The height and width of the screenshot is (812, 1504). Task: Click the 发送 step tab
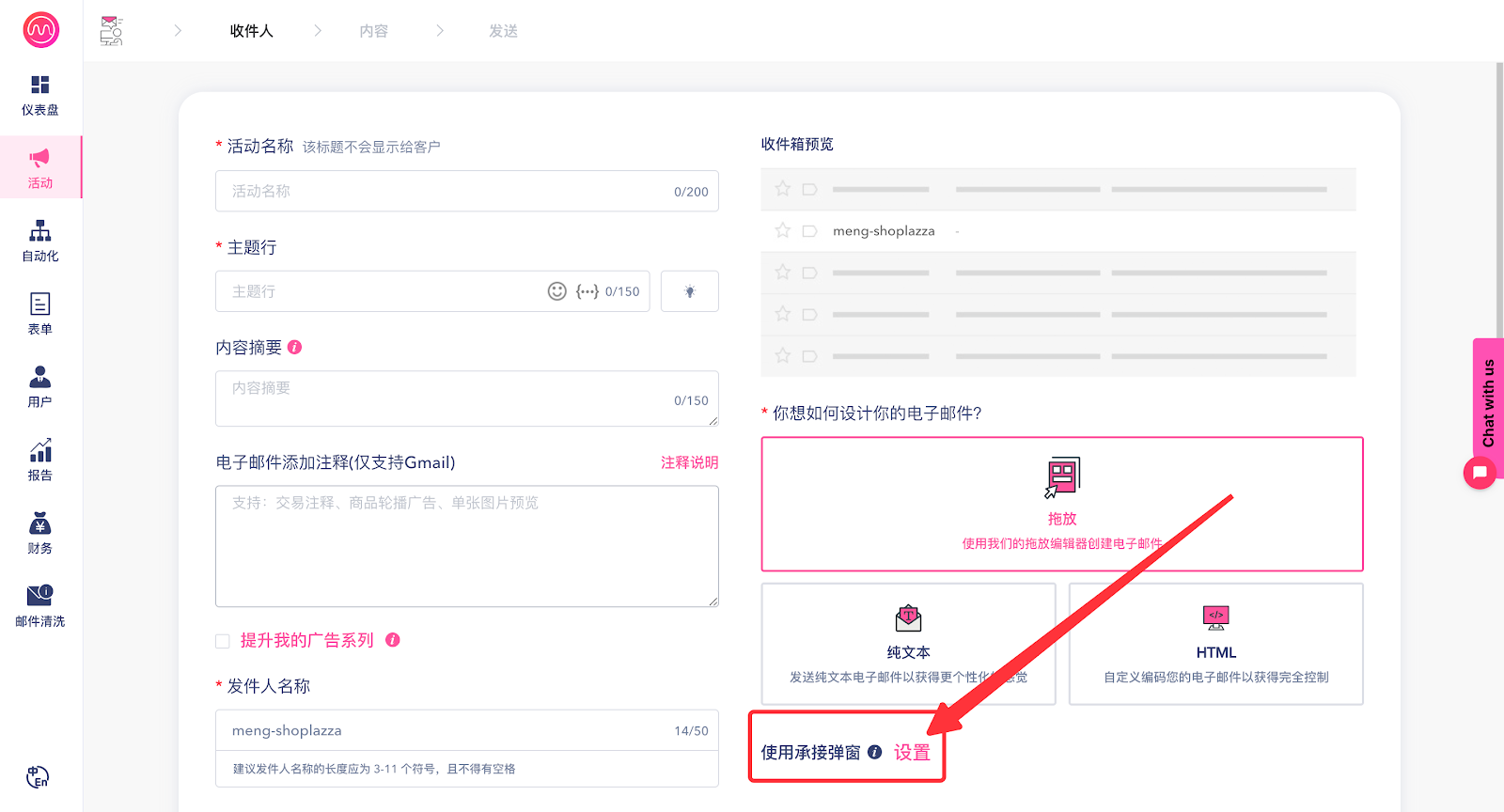tap(503, 31)
